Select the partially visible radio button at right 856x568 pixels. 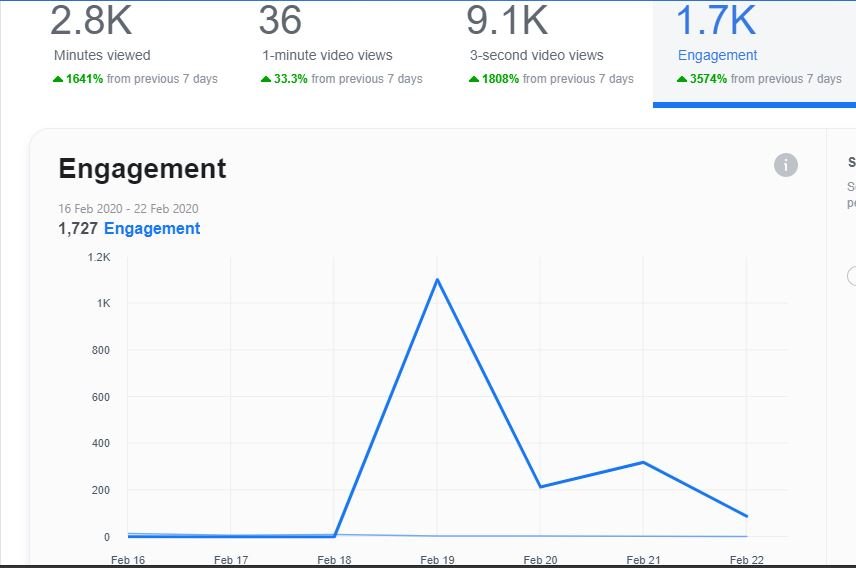click(852, 276)
